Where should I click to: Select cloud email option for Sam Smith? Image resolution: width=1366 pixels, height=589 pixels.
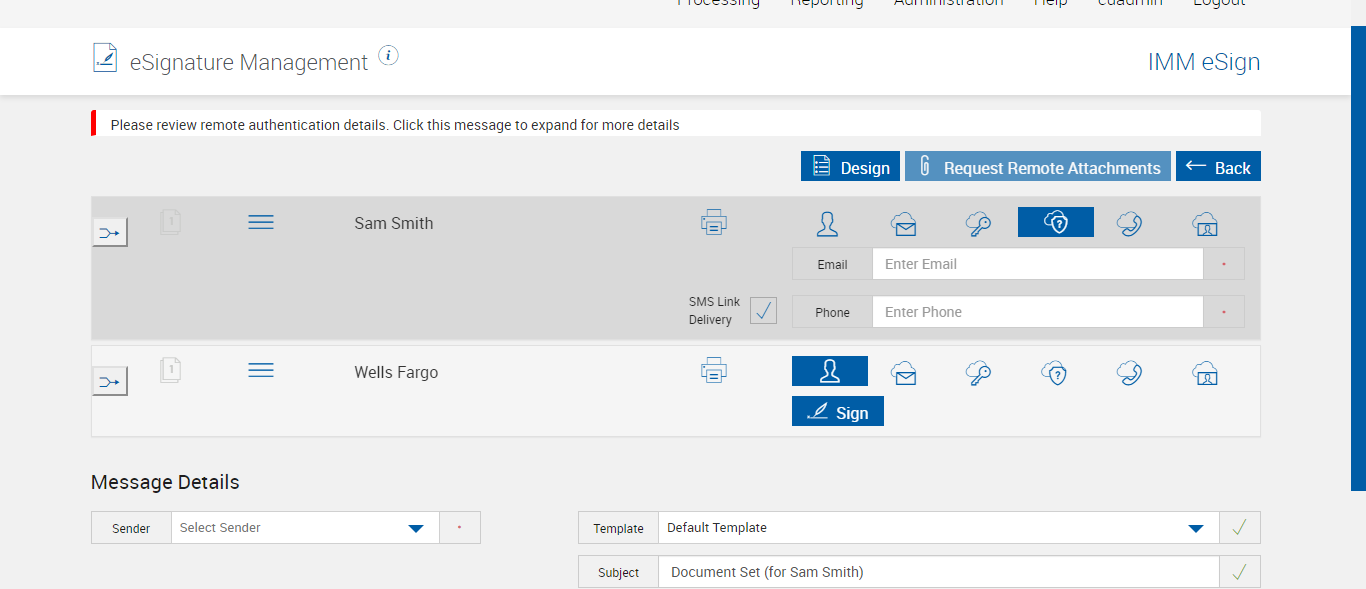pyautogui.click(x=904, y=223)
